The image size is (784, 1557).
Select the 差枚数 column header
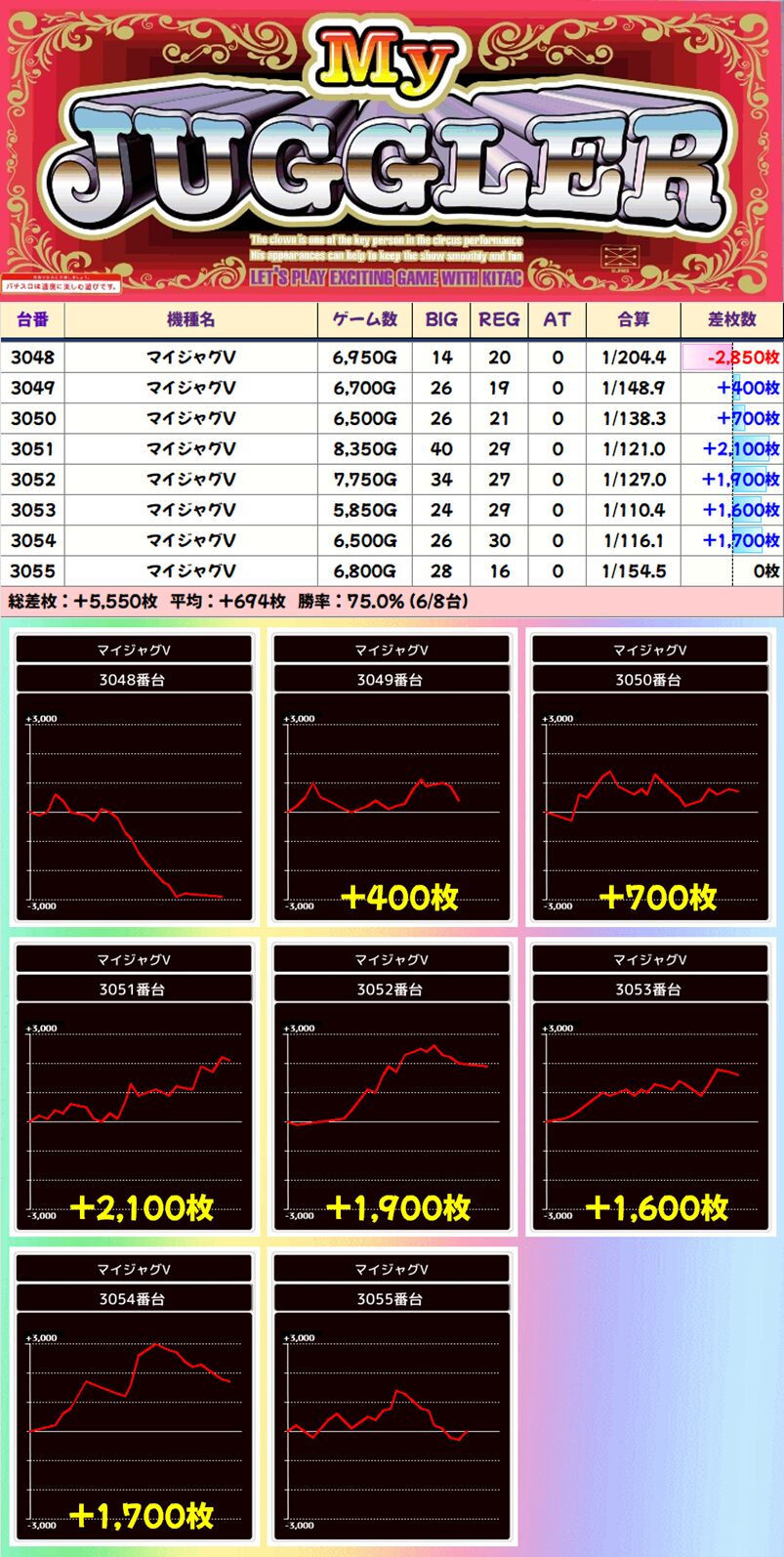732,319
